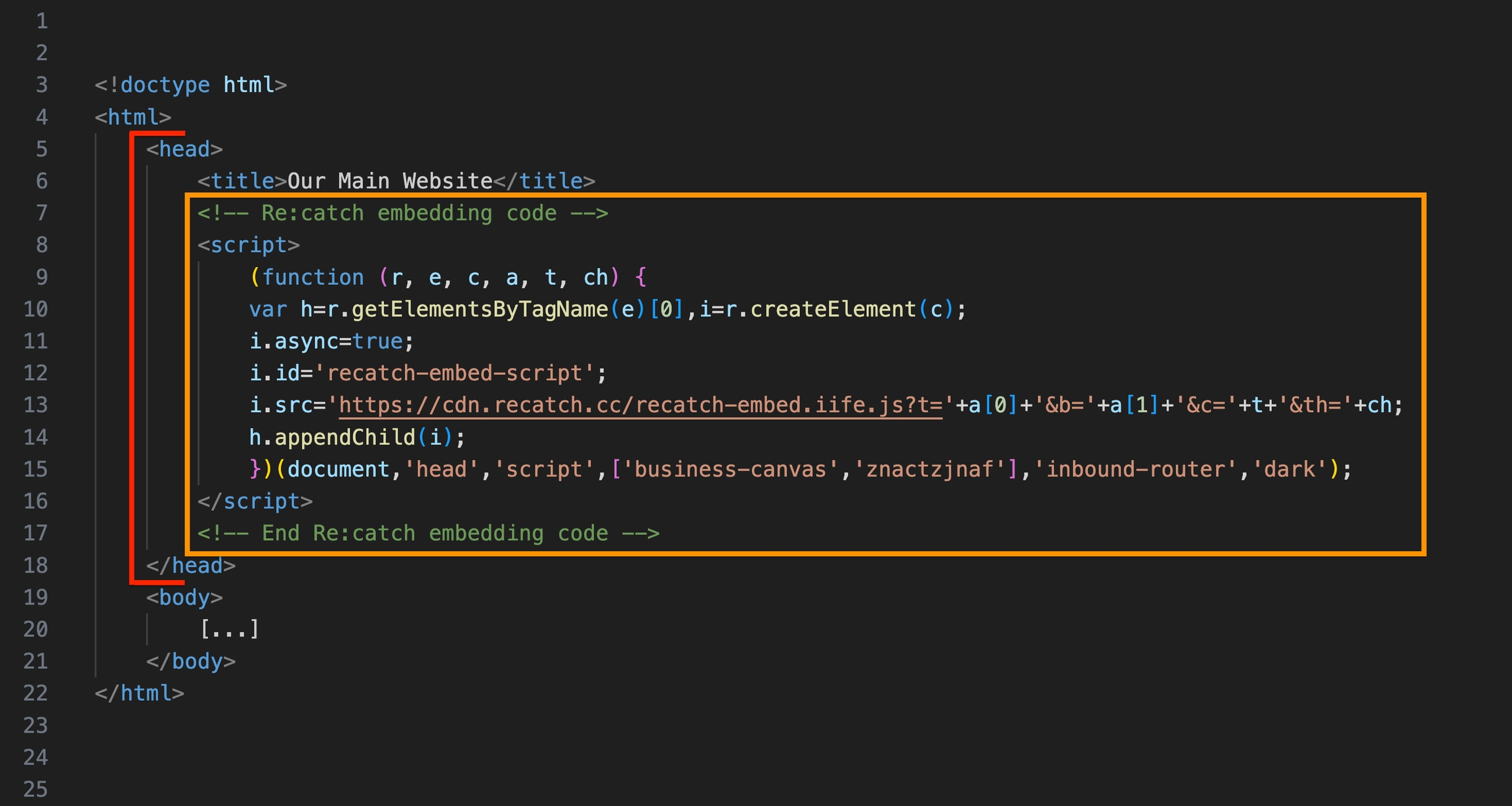Click the opening body tag
The image size is (1512, 806).
click(x=184, y=597)
